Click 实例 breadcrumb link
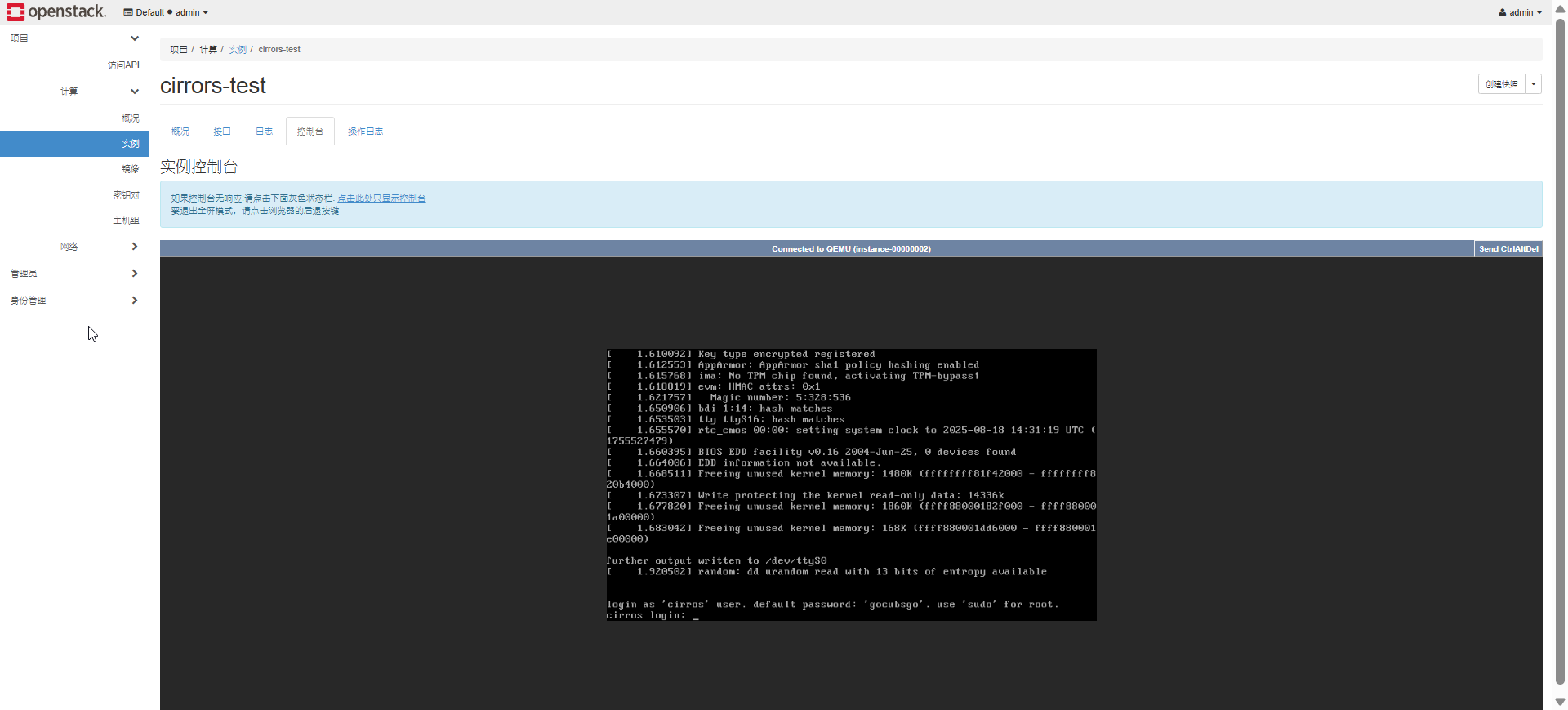This screenshot has width=1568, height=710. (x=238, y=50)
